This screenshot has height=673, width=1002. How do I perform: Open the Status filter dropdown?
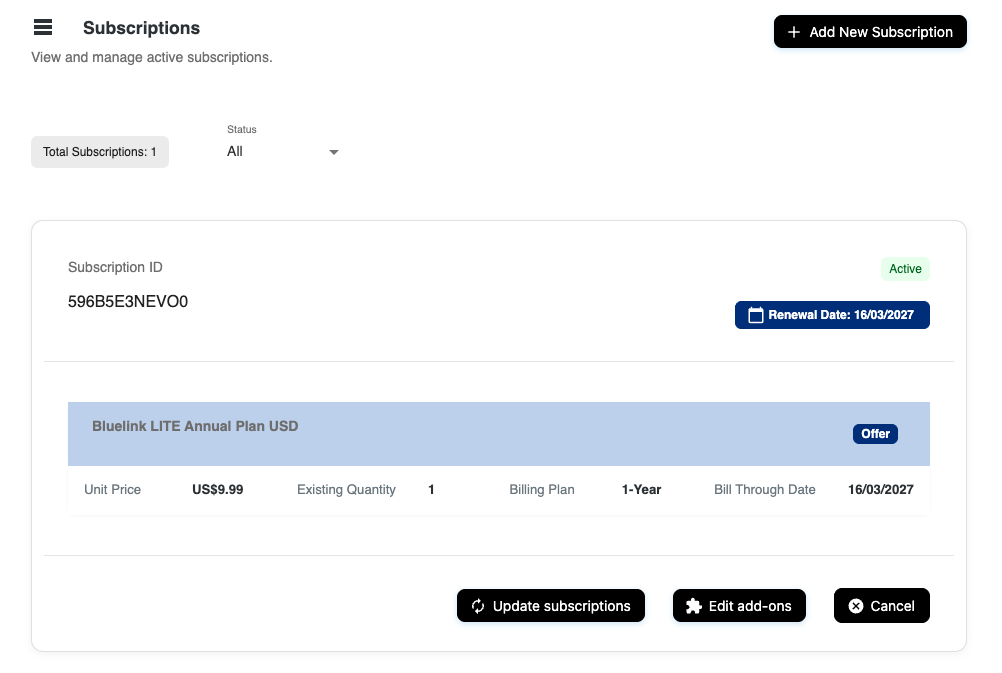(x=283, y=151)
